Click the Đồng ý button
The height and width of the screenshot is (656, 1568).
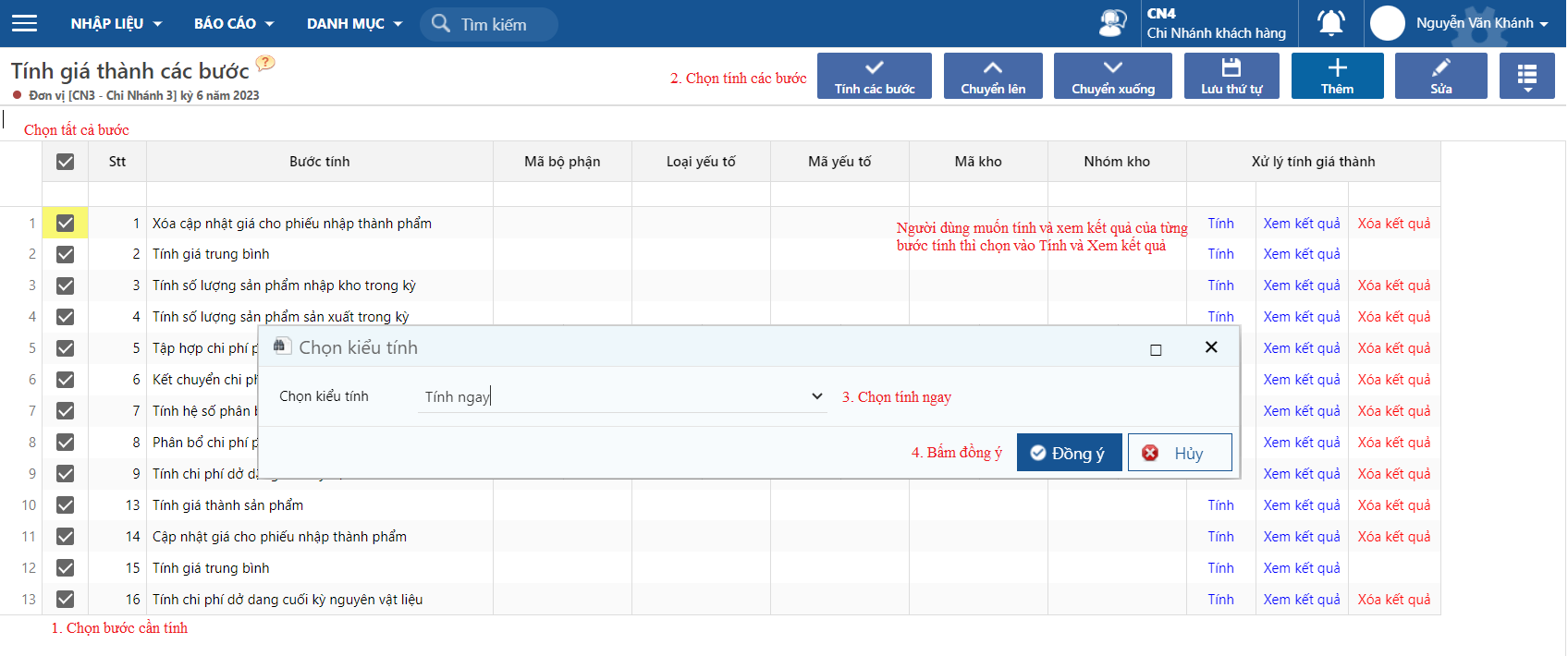1069,453
